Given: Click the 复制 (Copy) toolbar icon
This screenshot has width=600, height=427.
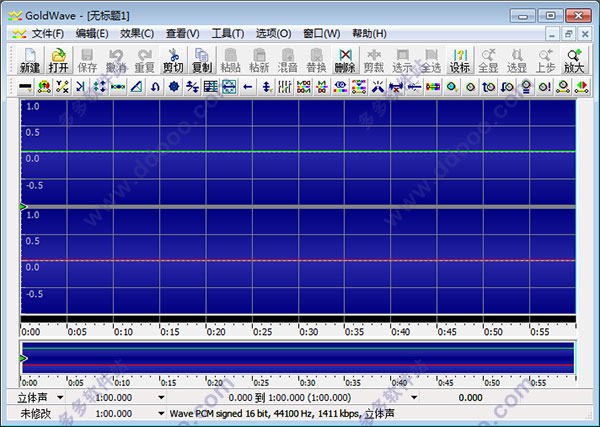Looking at the screenshot, I should tap(202, 60).
